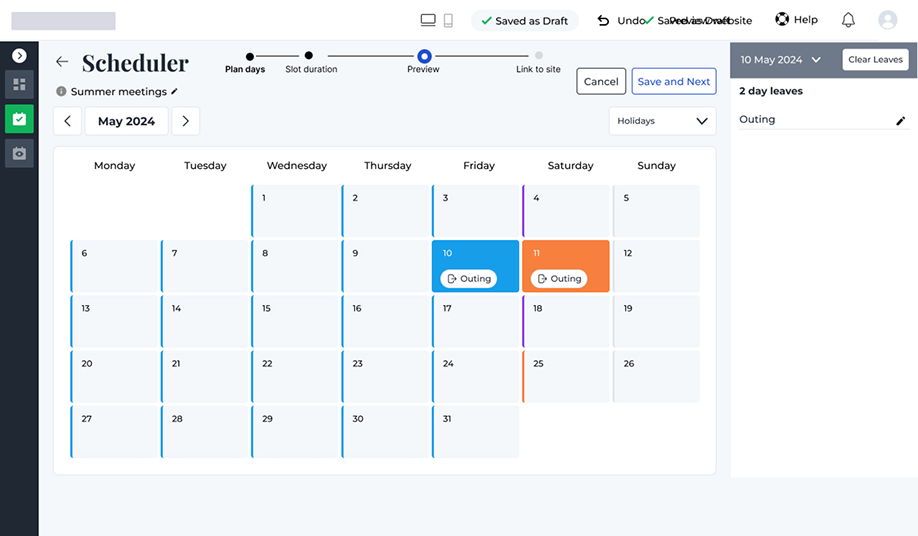The image size is (918, 536).
Task: Switch to desktop preview view
Action: (428, 20)
